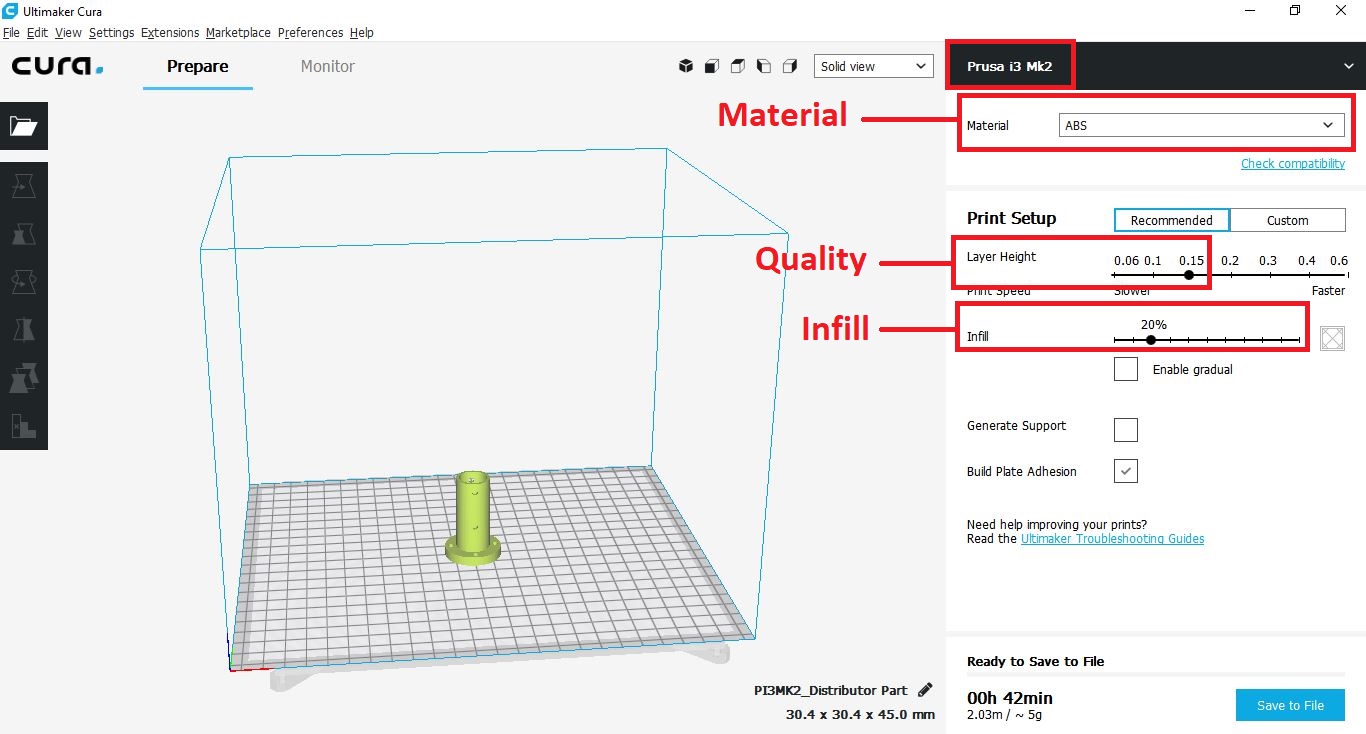Click the Save to File button
This screenshot has width=1366, height=734.
point(1290,705)
